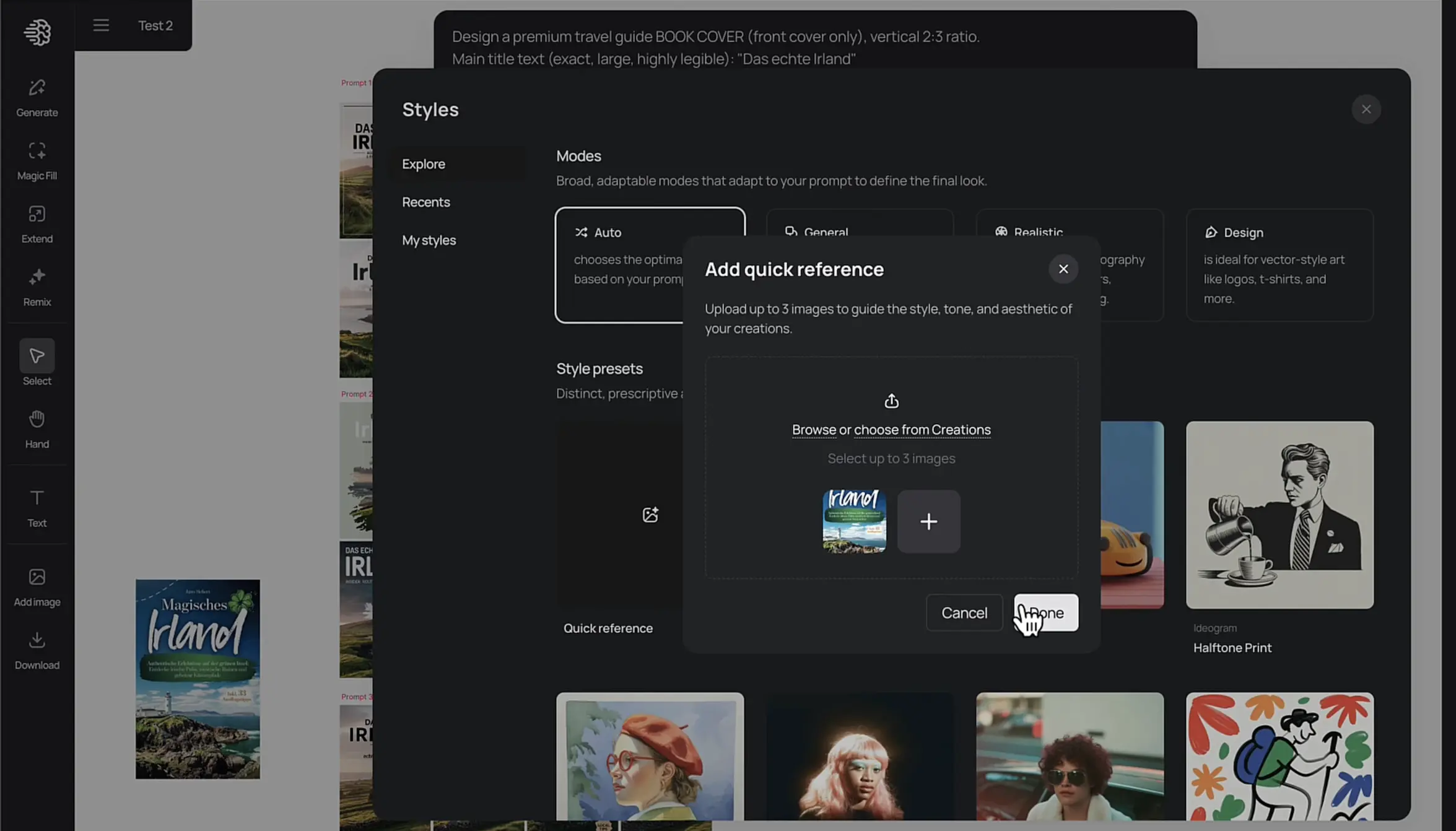The height and width of the screenshot is (831, 1456).
Task: Click the Modes heading
Action: click(x=578, y=156)
